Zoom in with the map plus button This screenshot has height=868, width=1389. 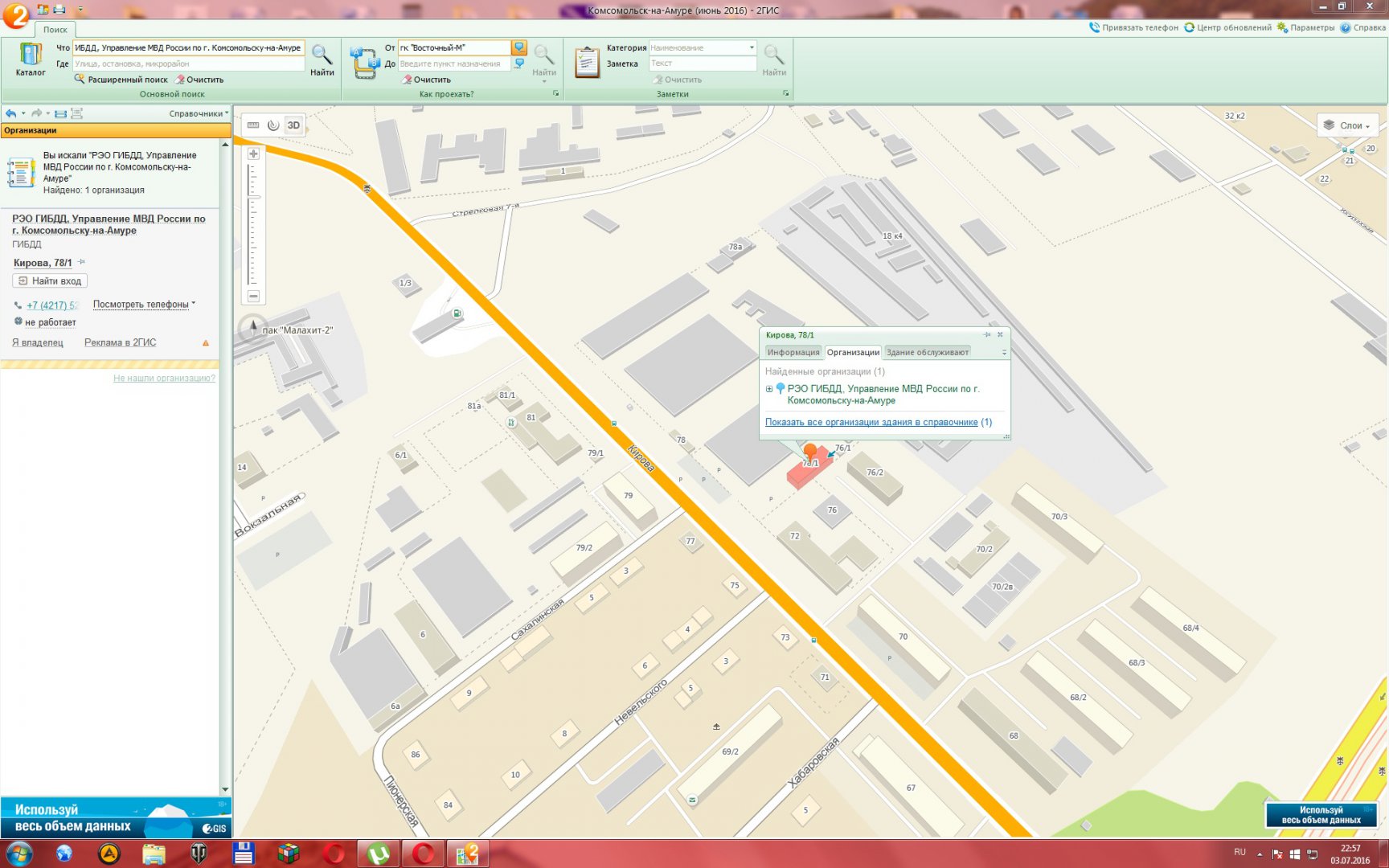coord(253,154)
